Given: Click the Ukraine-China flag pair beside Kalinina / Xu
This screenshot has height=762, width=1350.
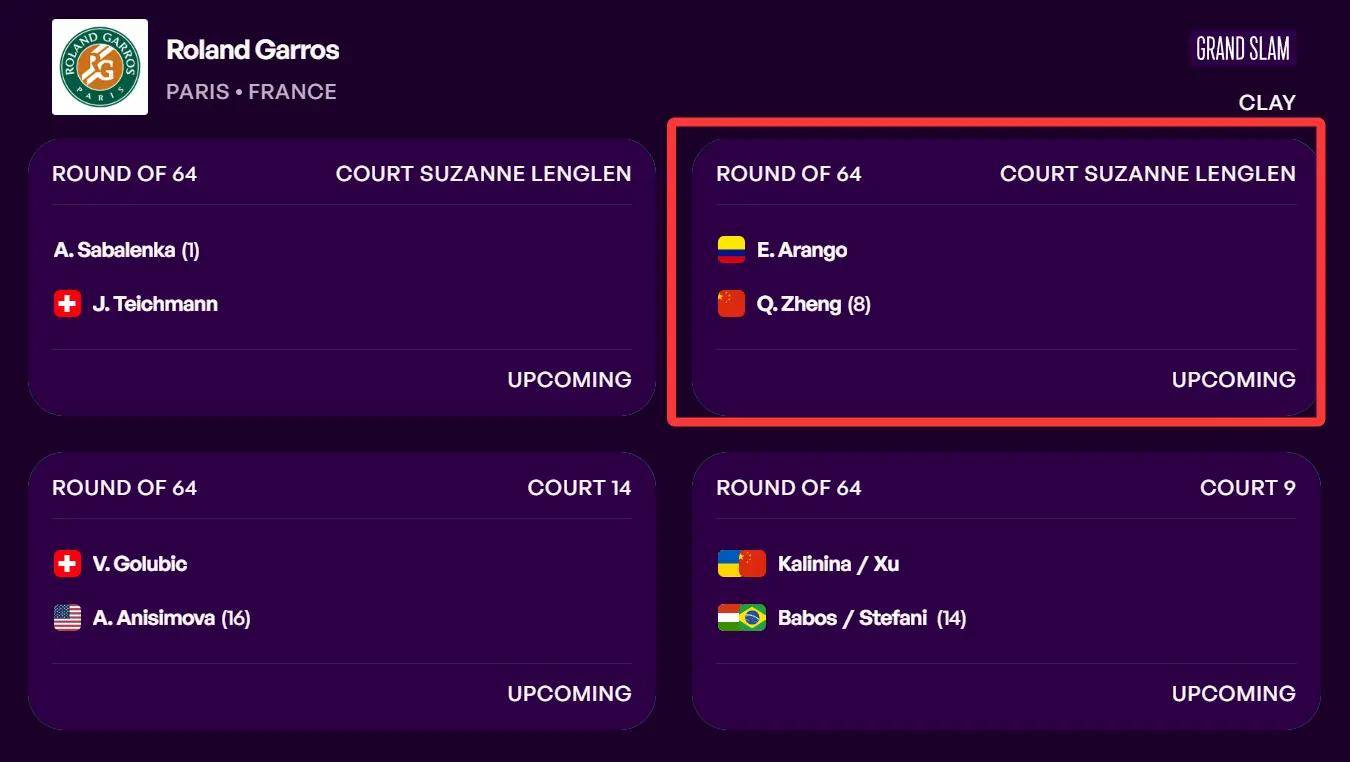Looking at the screenshot, I should (742, 564).
